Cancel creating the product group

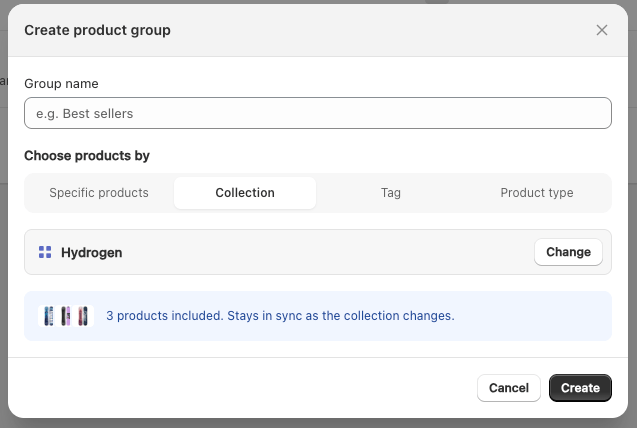(x=509, y=388)
